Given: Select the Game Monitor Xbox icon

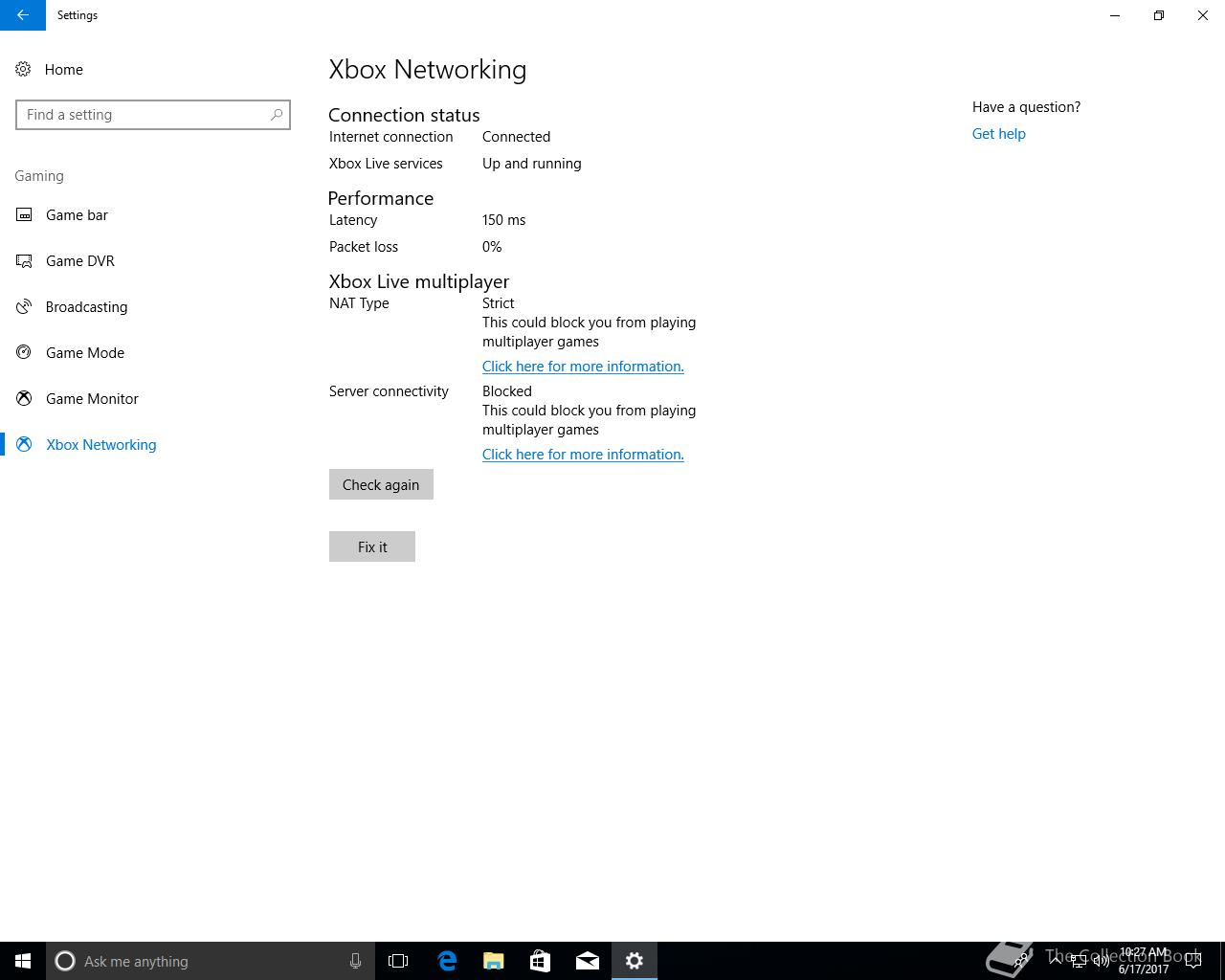Looking at the screenshot, I should pos(24,398).
